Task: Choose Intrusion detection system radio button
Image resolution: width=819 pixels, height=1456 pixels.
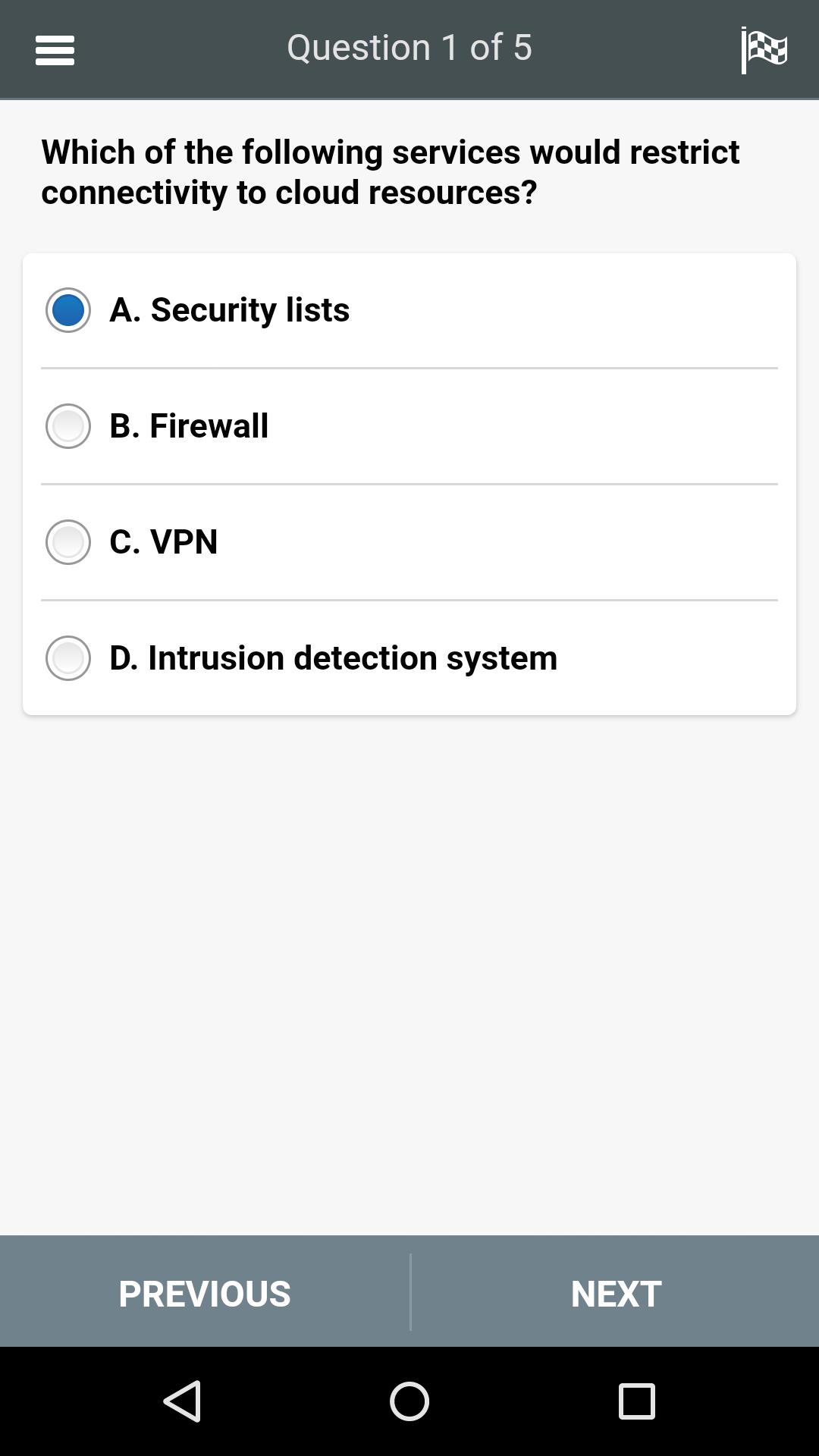Action: click(68, 658)
